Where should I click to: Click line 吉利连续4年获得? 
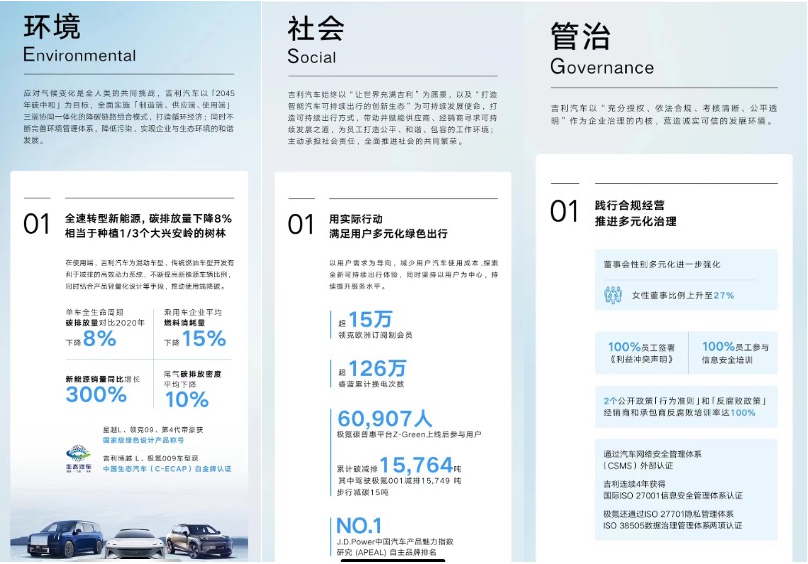(634, 484)
